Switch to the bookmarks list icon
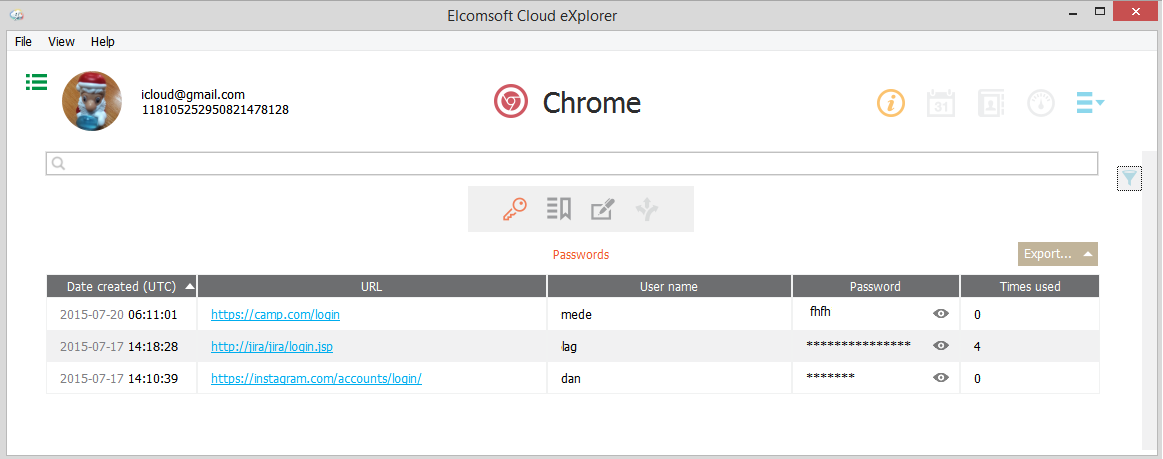Screen dimensions: 1163x459 click(558, 209)
